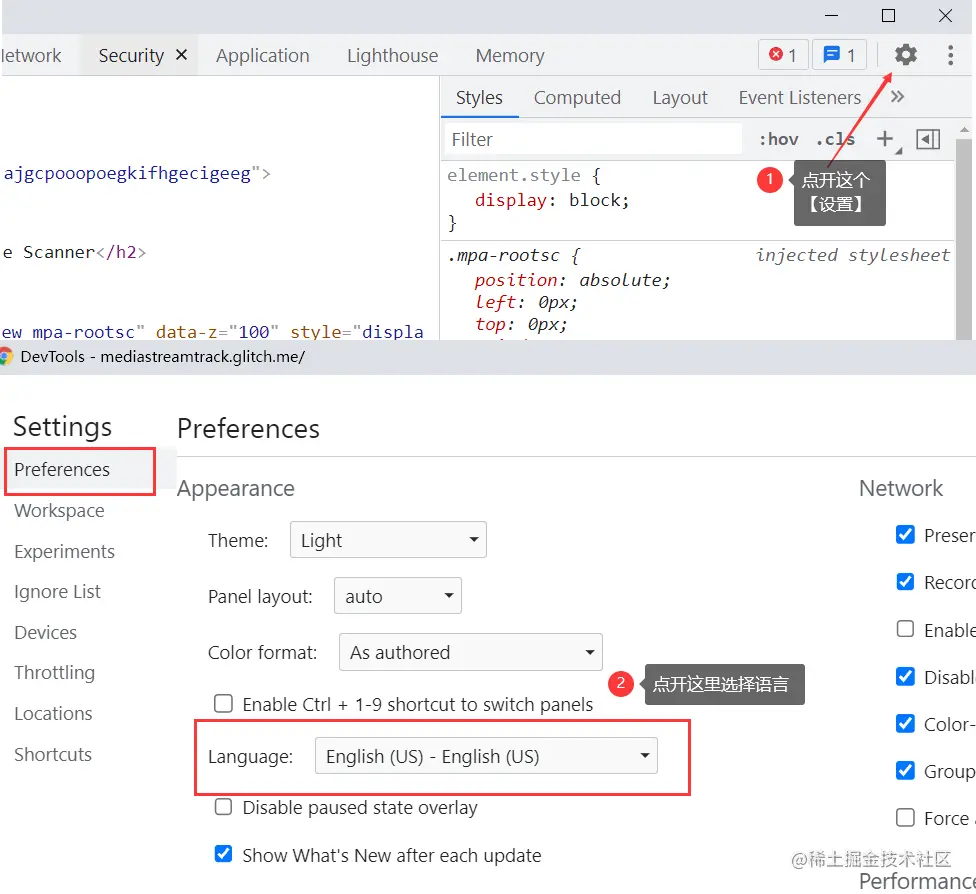Open the Color format dropdown
The image size is (976, 894).
[x=471, y=652]
